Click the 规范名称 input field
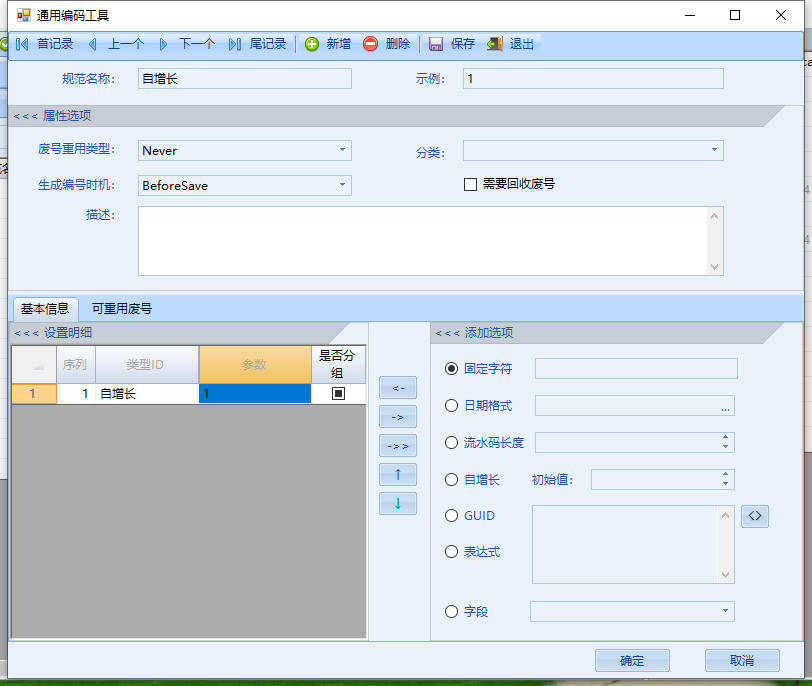 [244, 79]
